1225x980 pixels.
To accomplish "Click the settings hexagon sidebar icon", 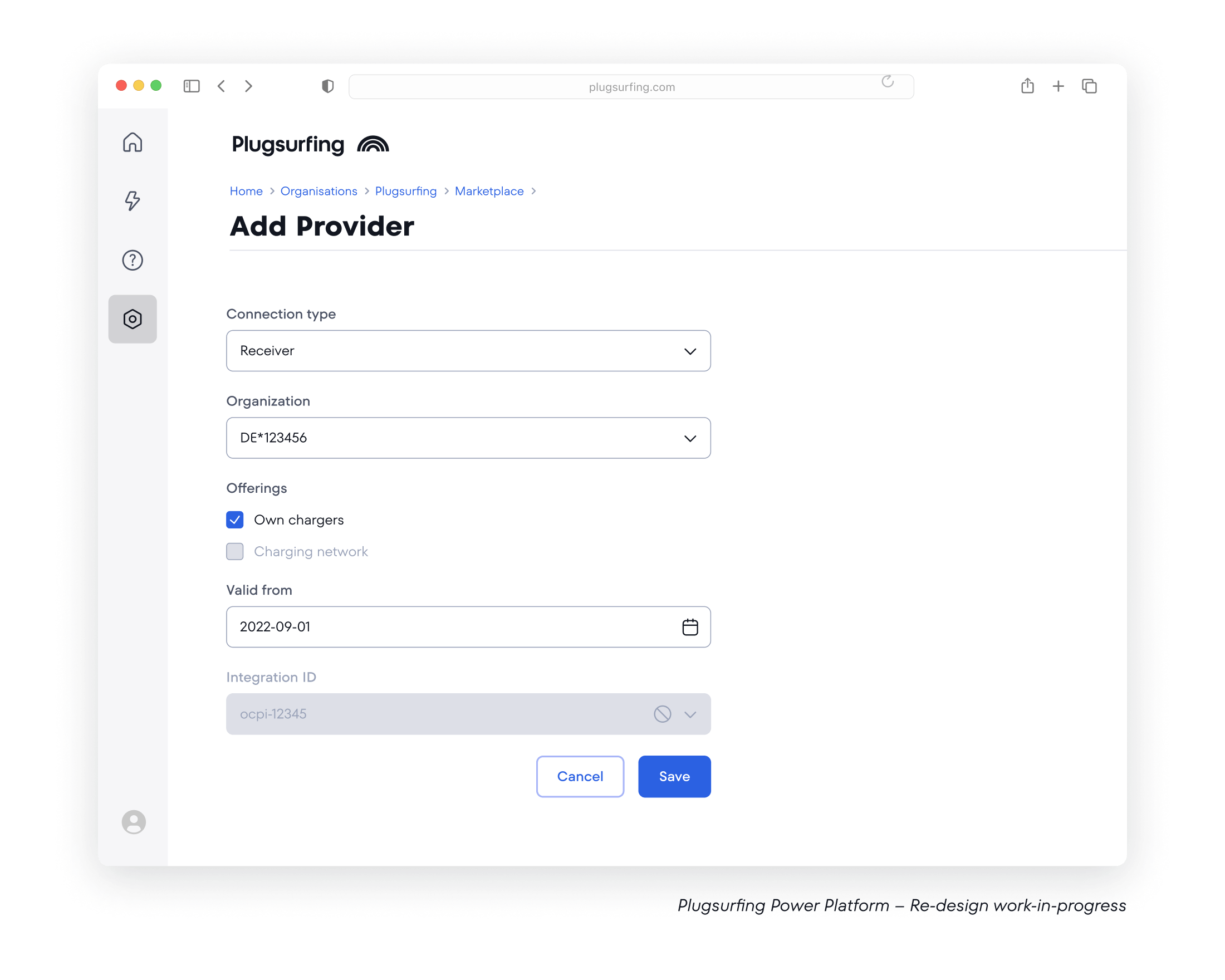I will point(133,318).
